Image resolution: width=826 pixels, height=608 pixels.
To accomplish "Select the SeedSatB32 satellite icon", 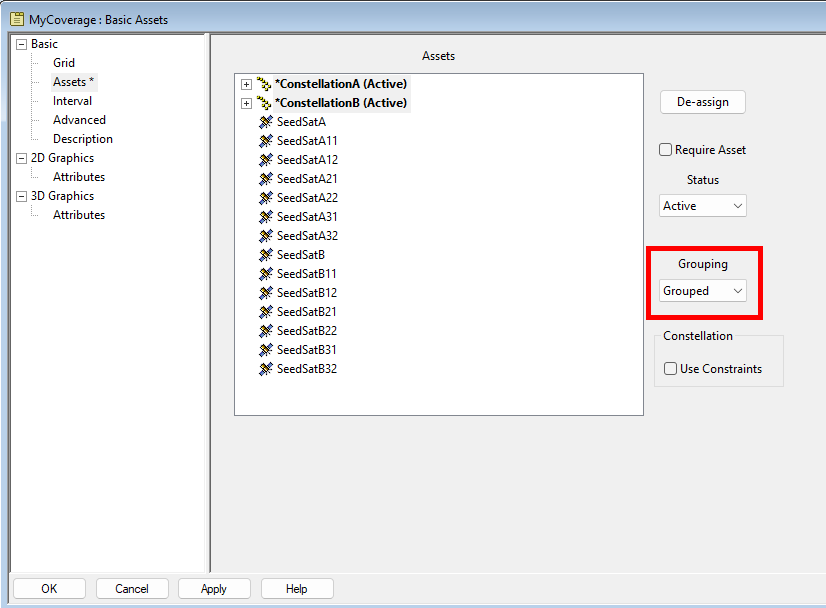I will click(266, 369).
